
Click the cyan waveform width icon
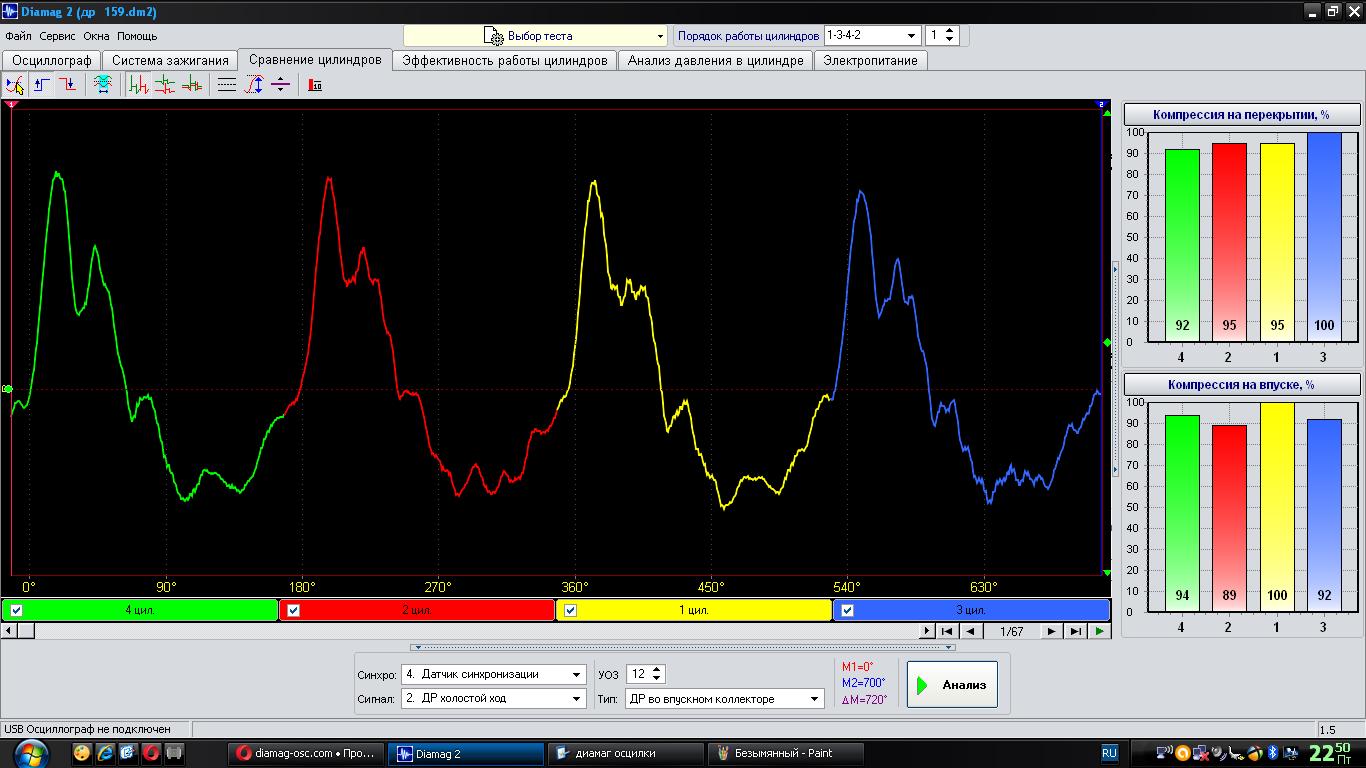[x=103, y=85]
